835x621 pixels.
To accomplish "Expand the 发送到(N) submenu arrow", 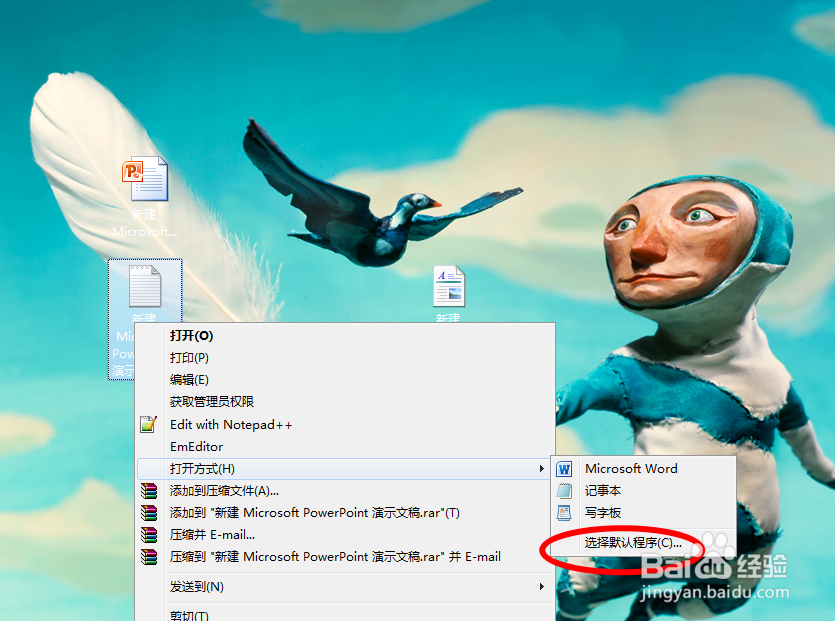I will tap(542, 586).
